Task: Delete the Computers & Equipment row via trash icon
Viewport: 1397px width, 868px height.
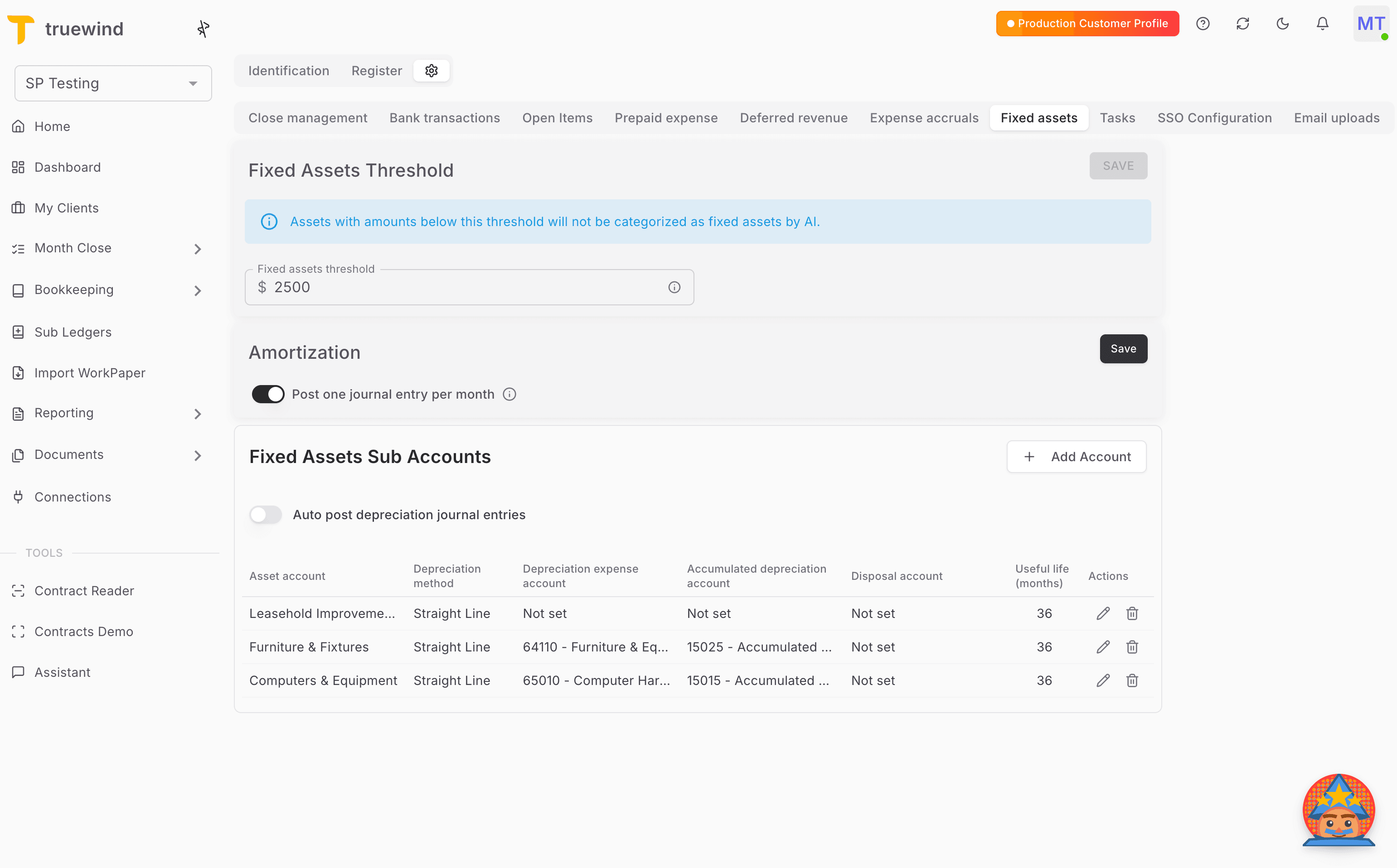Action: pos(1132,680)
